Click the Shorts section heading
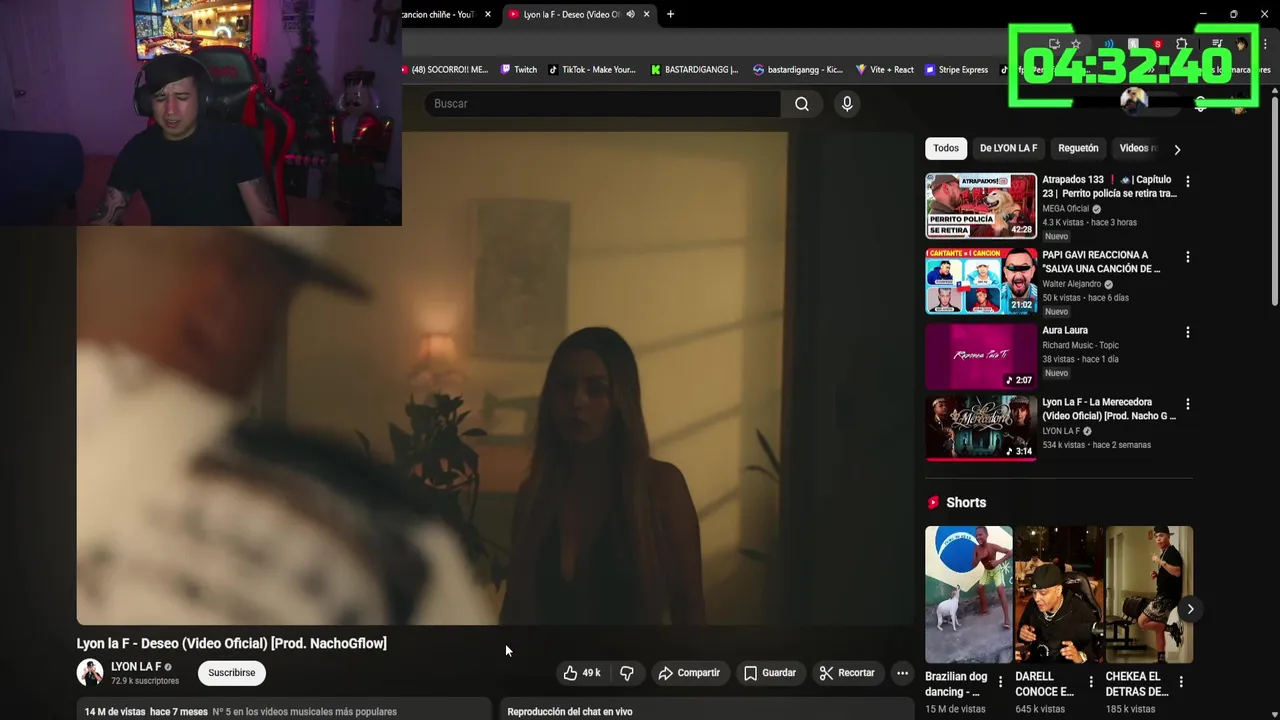This screenshot has height=720, width=1280. [966, 503]
